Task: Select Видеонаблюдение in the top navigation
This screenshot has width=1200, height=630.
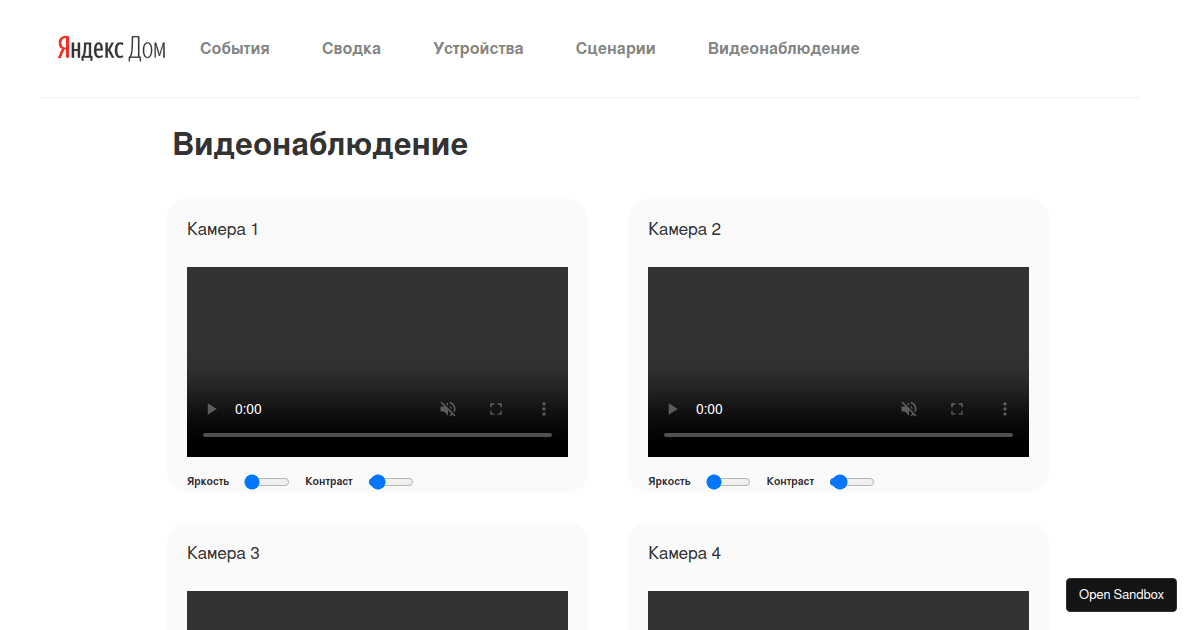Action: pos(783,48)
